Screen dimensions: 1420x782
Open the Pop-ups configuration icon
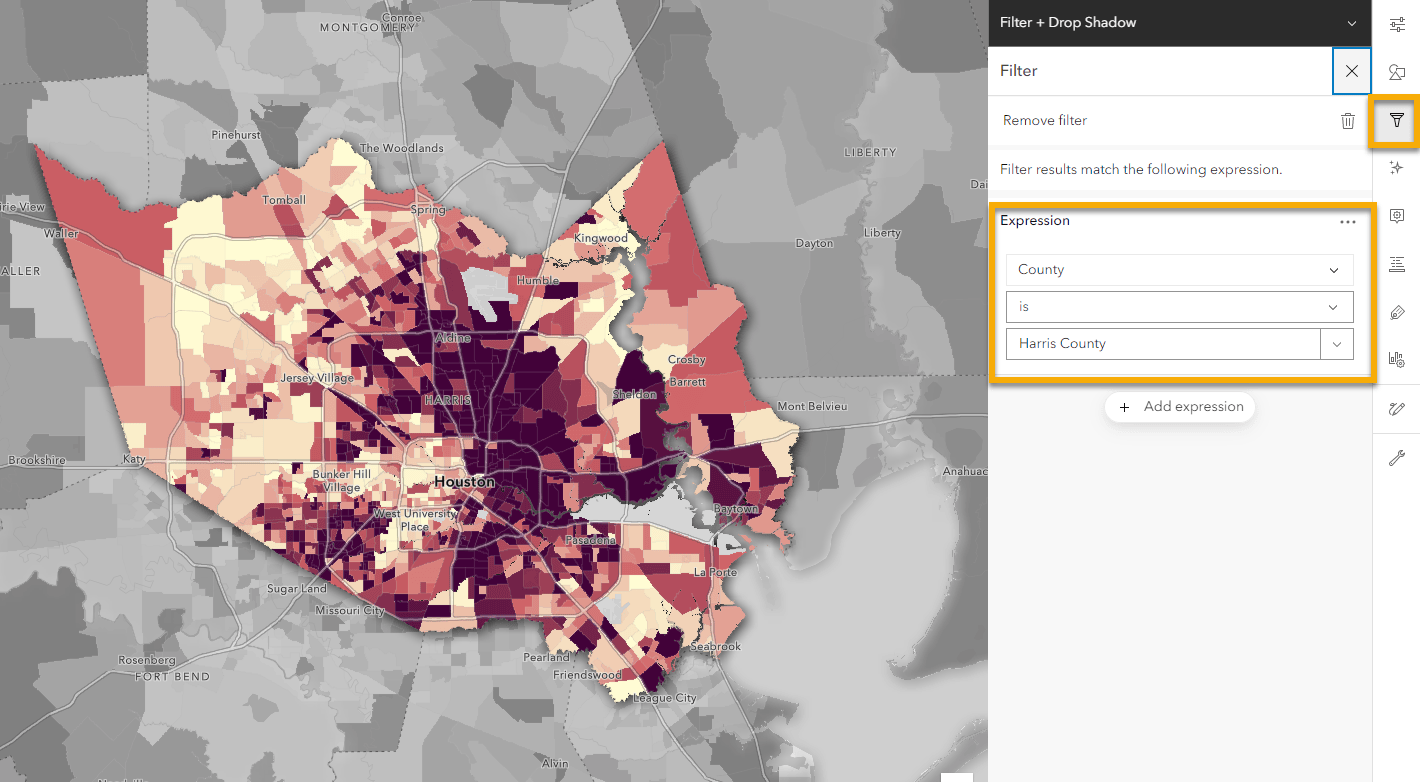1397,216
